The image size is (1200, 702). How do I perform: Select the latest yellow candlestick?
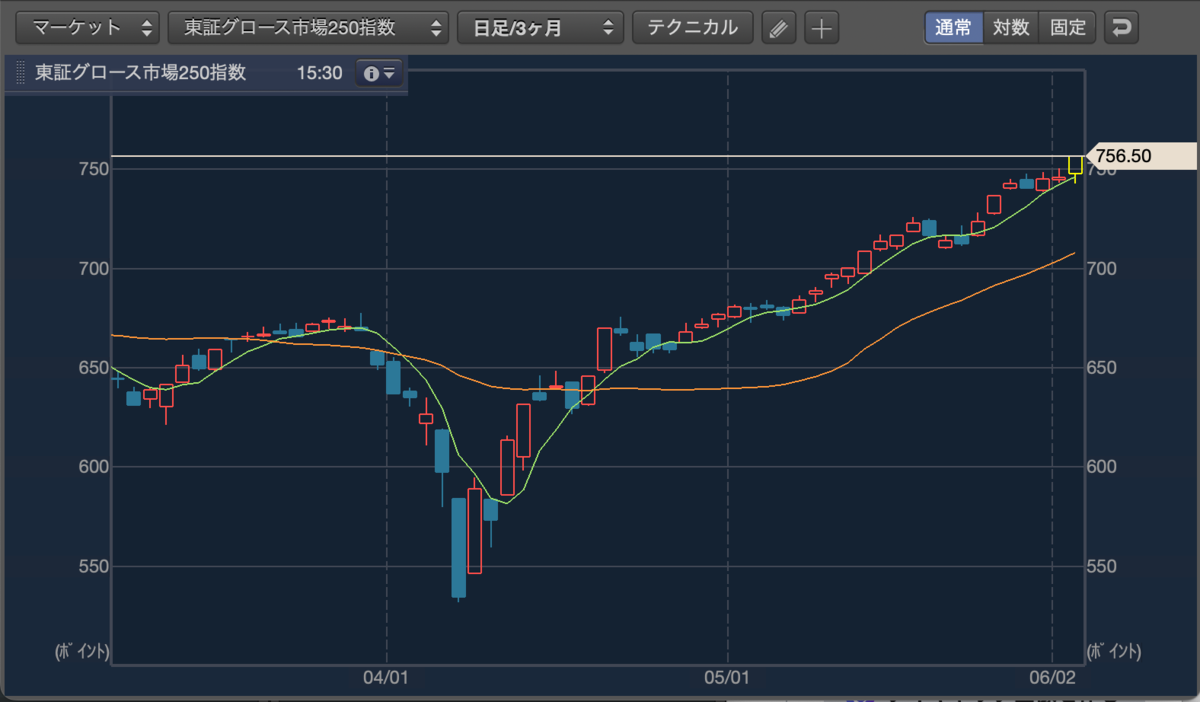[1075, 165]
